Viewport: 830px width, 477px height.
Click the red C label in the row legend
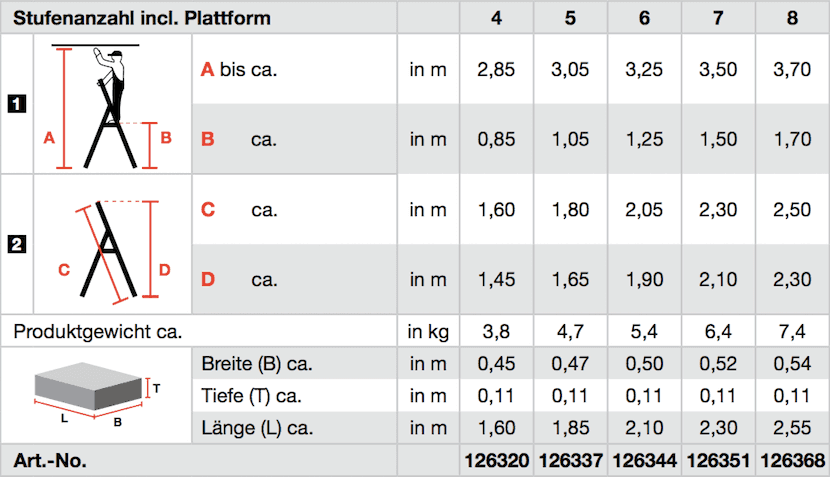[x=207, y=210]
